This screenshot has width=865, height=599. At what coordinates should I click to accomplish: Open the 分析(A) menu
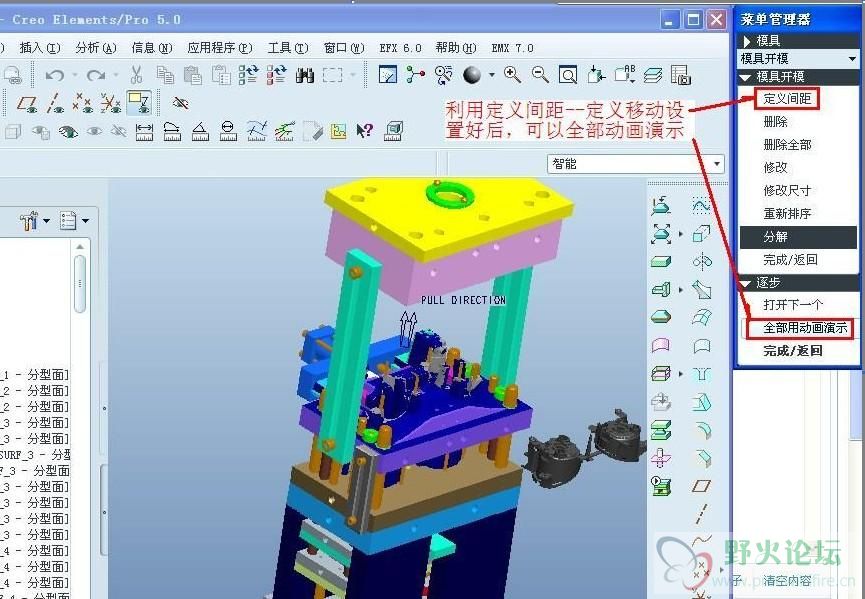(96, 48)
